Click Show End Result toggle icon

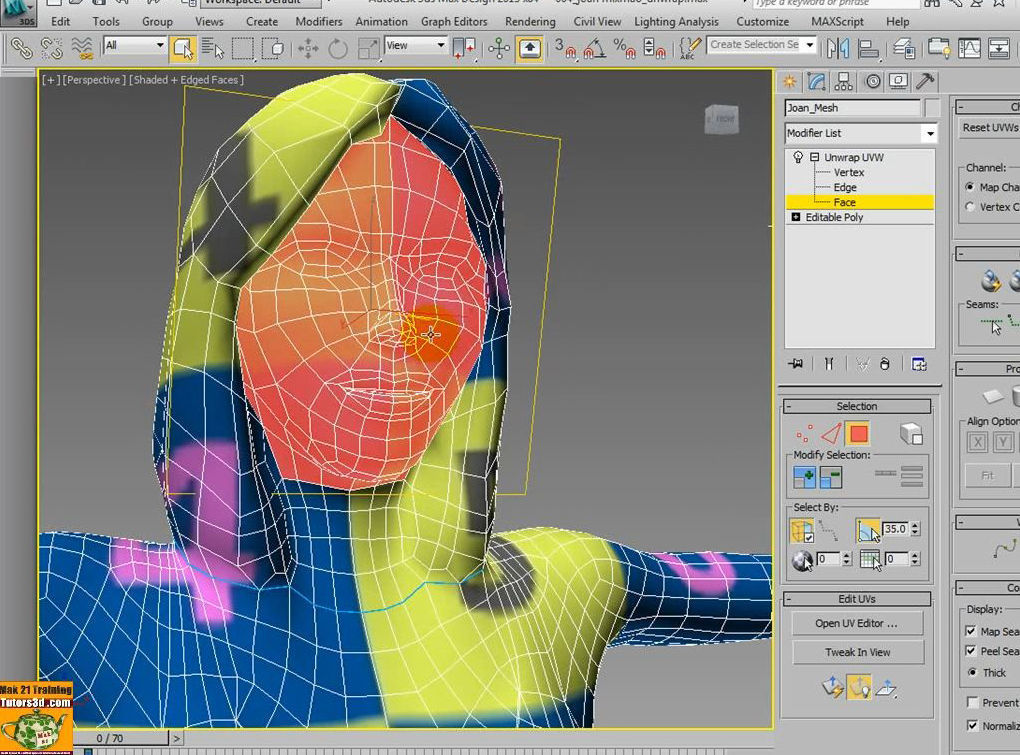pyautogui.click(x=829, y=364)
